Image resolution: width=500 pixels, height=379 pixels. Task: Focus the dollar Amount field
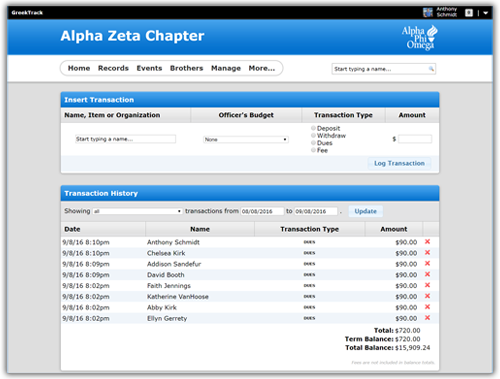415,139
